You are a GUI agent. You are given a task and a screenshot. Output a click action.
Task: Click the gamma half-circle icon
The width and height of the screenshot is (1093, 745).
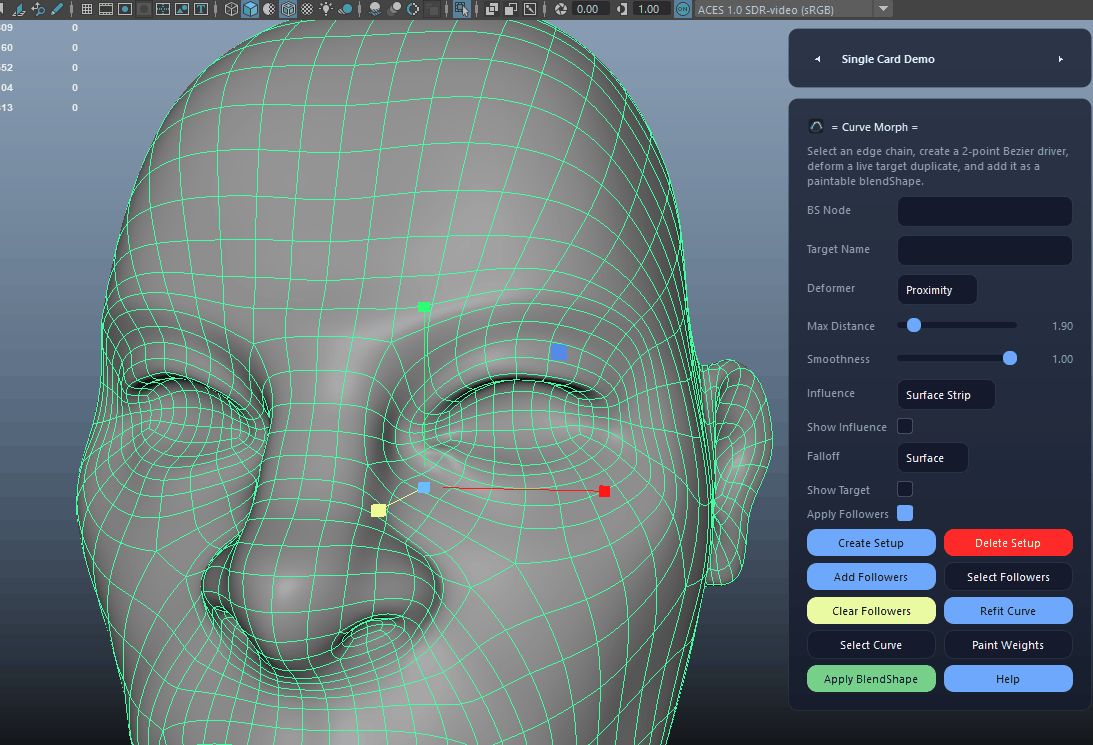(x=622, y=9)
